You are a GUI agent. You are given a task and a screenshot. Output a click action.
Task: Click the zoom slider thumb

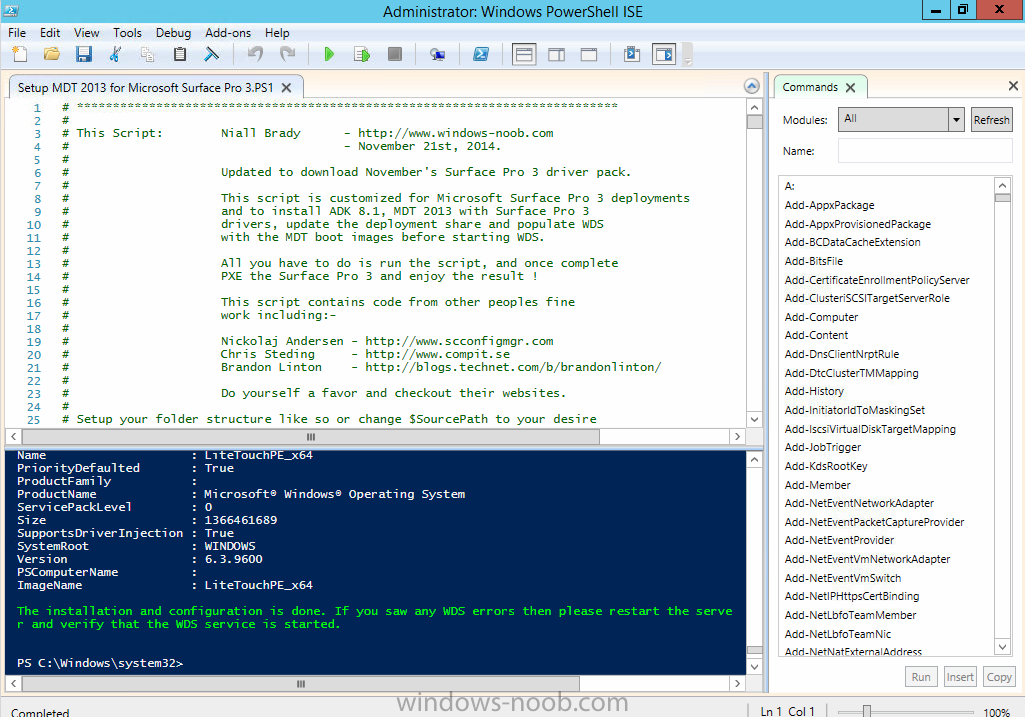(867, 711)
